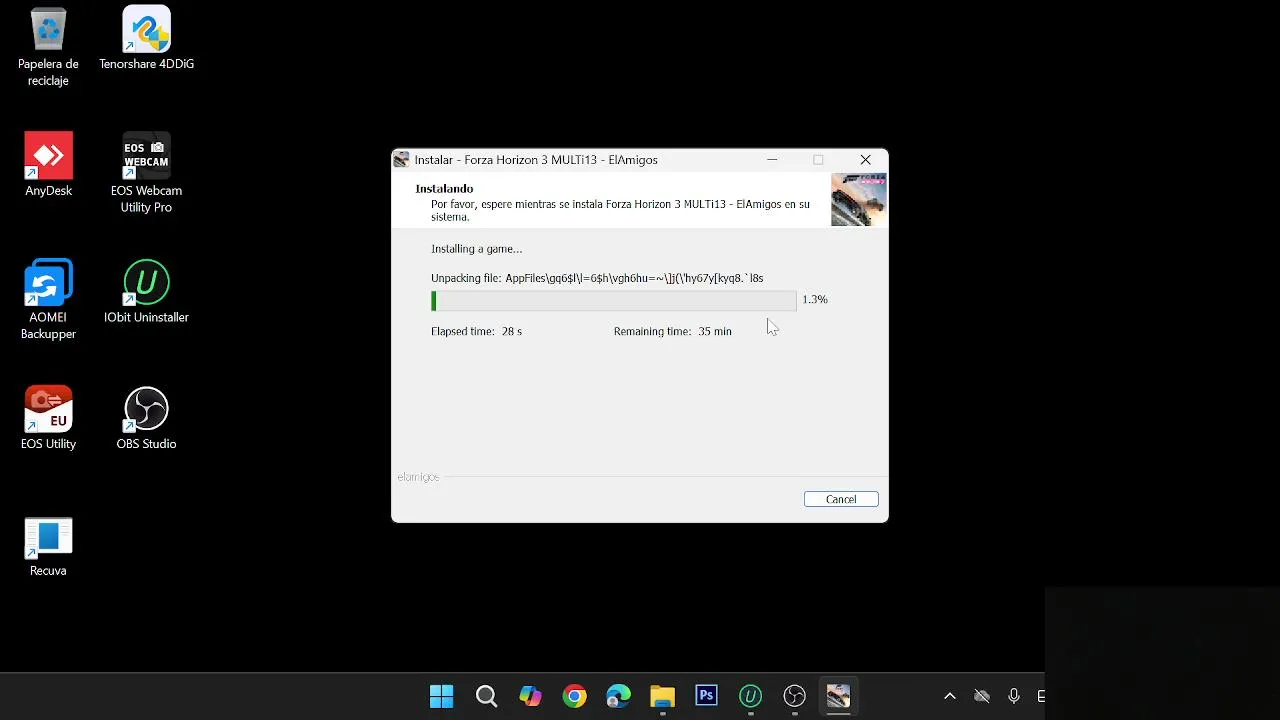Click the 'Elapsed time: 28 s' text
Viewport: 1280px width, 720px height.
tap(476, 331)
